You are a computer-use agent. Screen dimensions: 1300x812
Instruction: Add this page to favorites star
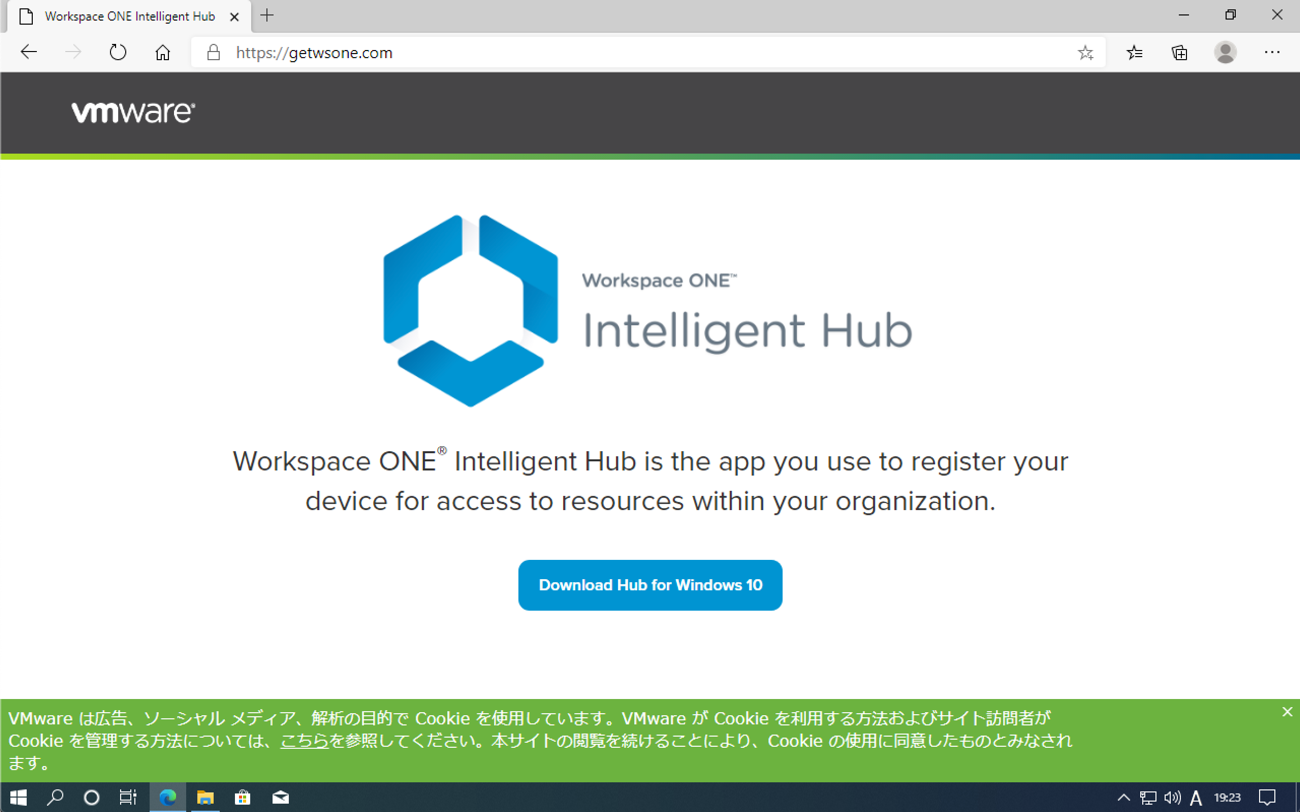[1085, 53]
